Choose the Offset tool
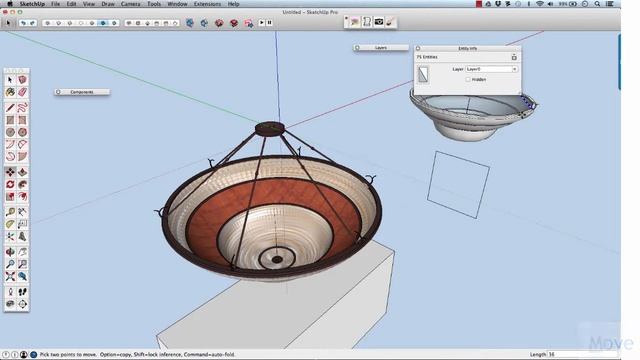 tap(22, 197)
